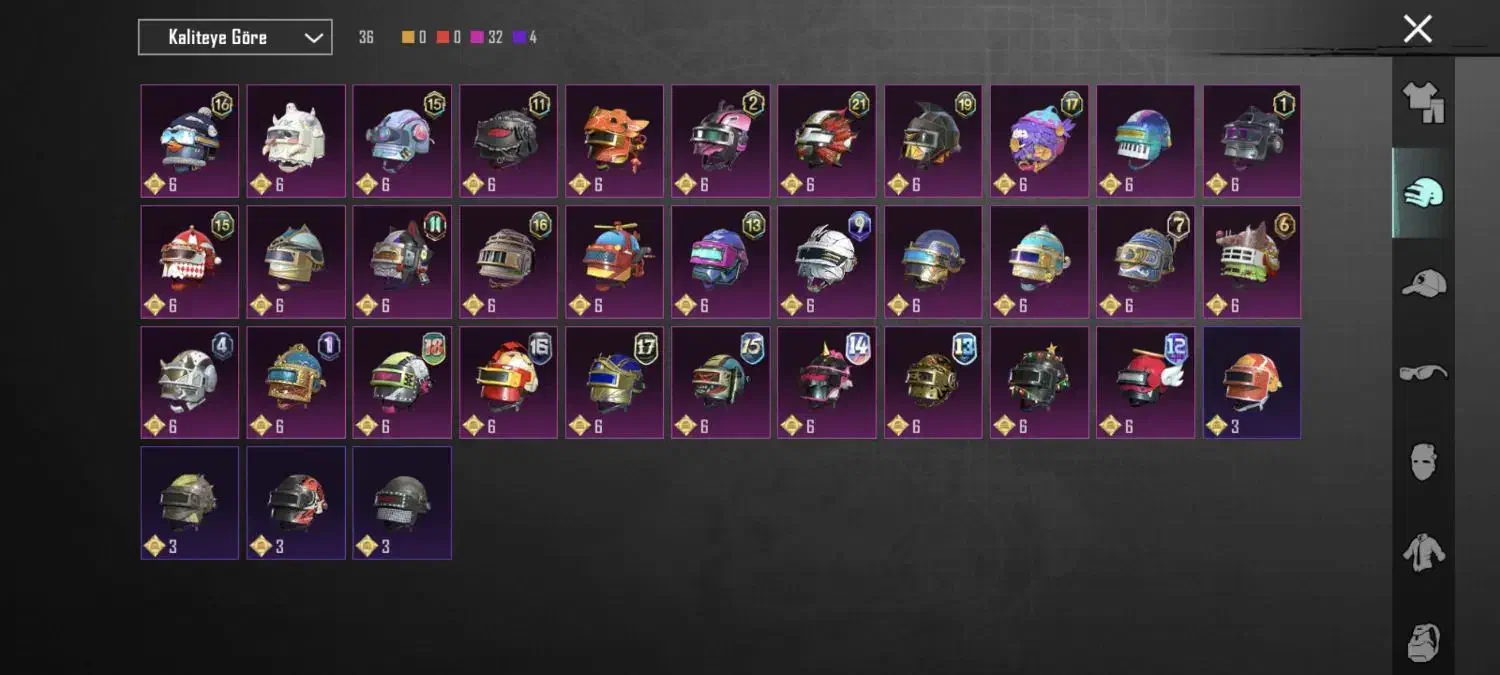Filter by the pink quality count 32
1500x675 pixels.
(x=486, y=37)
